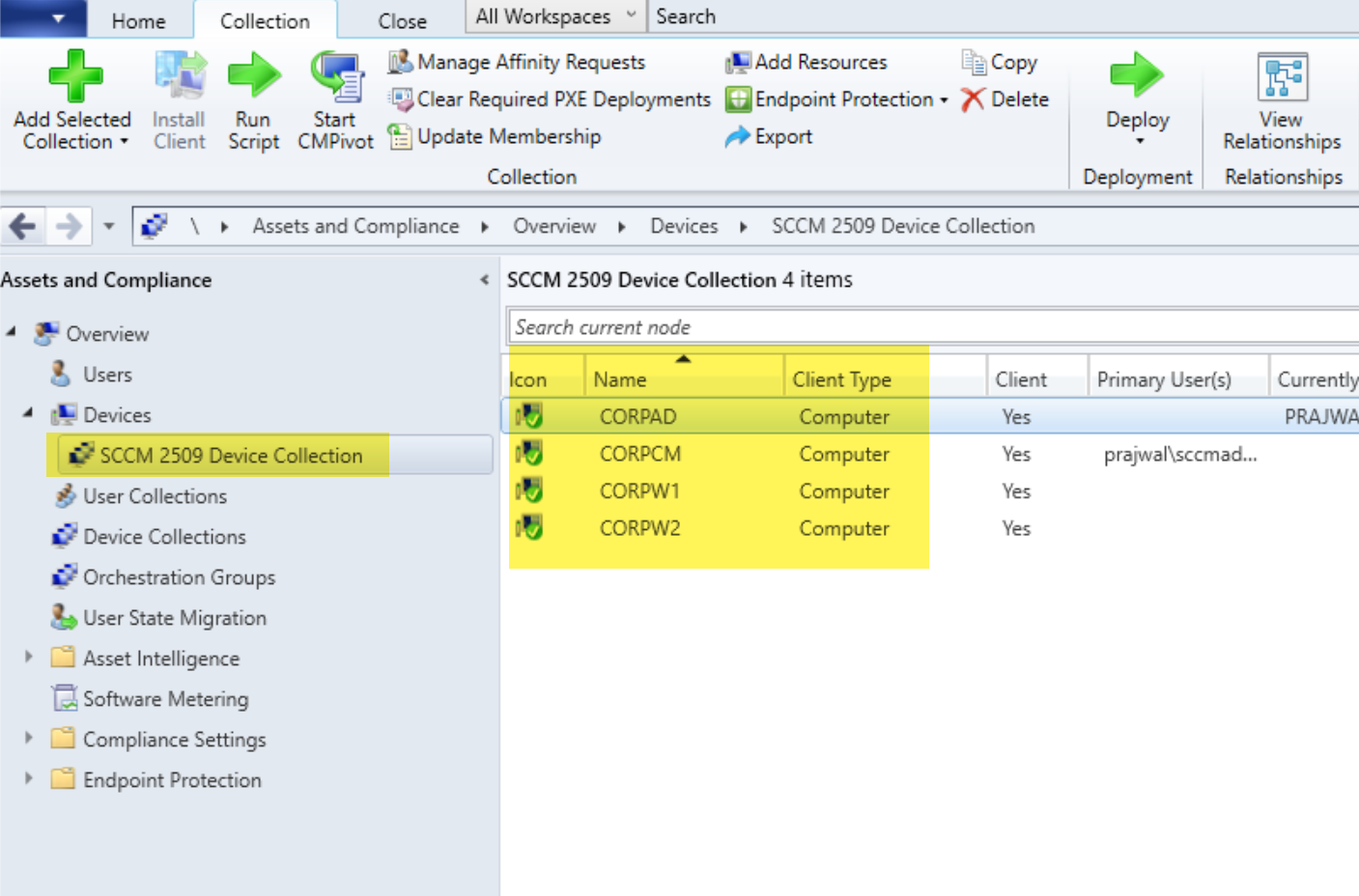Collapse the Assets and Compliance navigation pane
The image size is (1359, 896).
click(485, 280)
